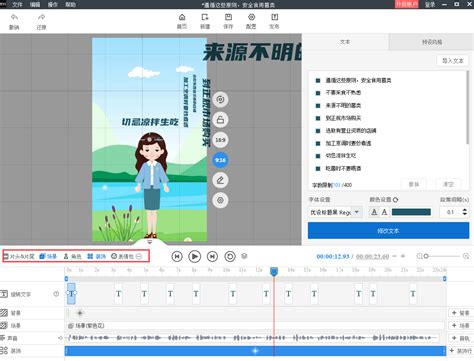Click the 清空 clear button
The width and height of the screenshot is (474, 361).
coord(448,184)
